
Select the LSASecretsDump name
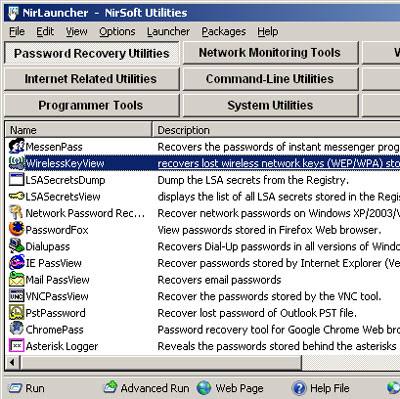[65, 180]
